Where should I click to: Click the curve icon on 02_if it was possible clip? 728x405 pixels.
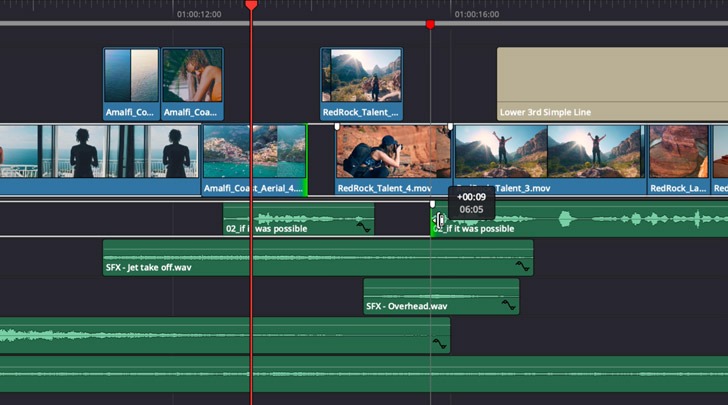pyautogui.click(x=363, y=228)
